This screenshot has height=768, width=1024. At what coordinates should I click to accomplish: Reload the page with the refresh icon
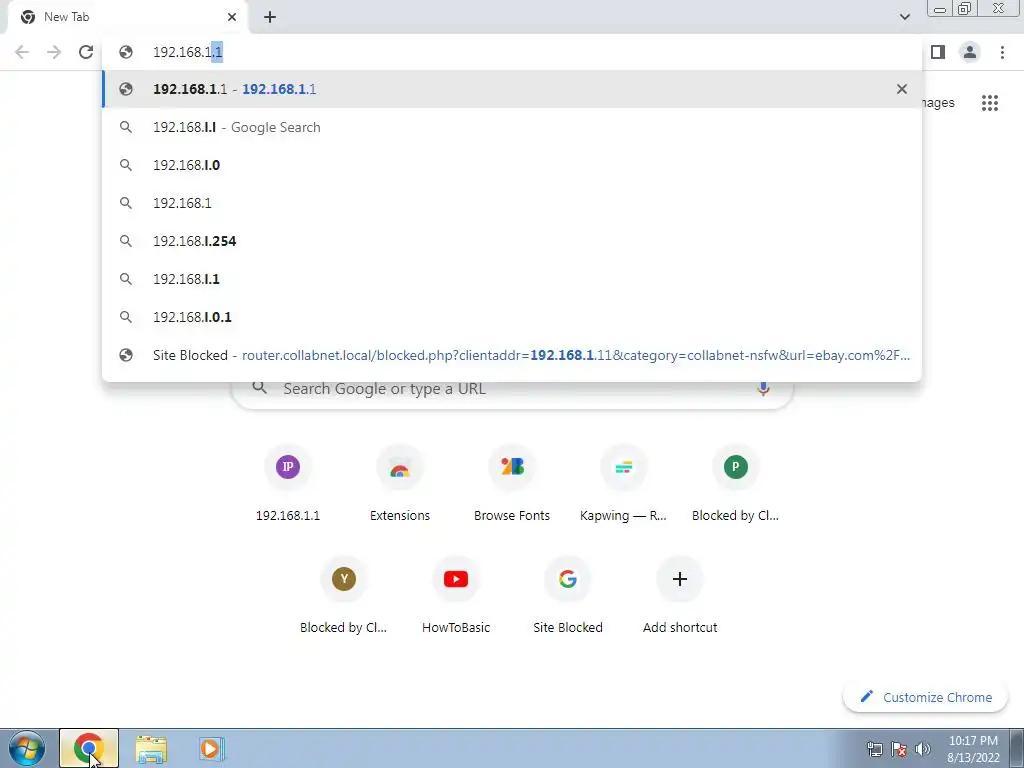coord(86,52)
